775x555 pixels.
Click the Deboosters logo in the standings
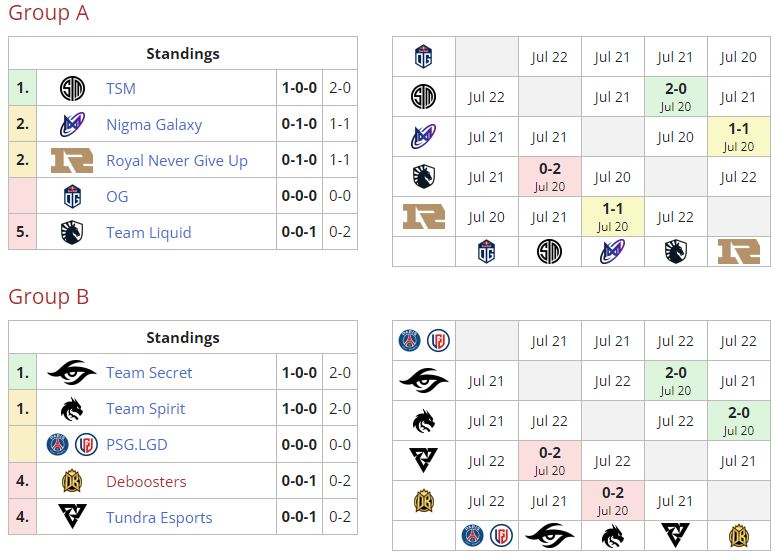(72, 481)
